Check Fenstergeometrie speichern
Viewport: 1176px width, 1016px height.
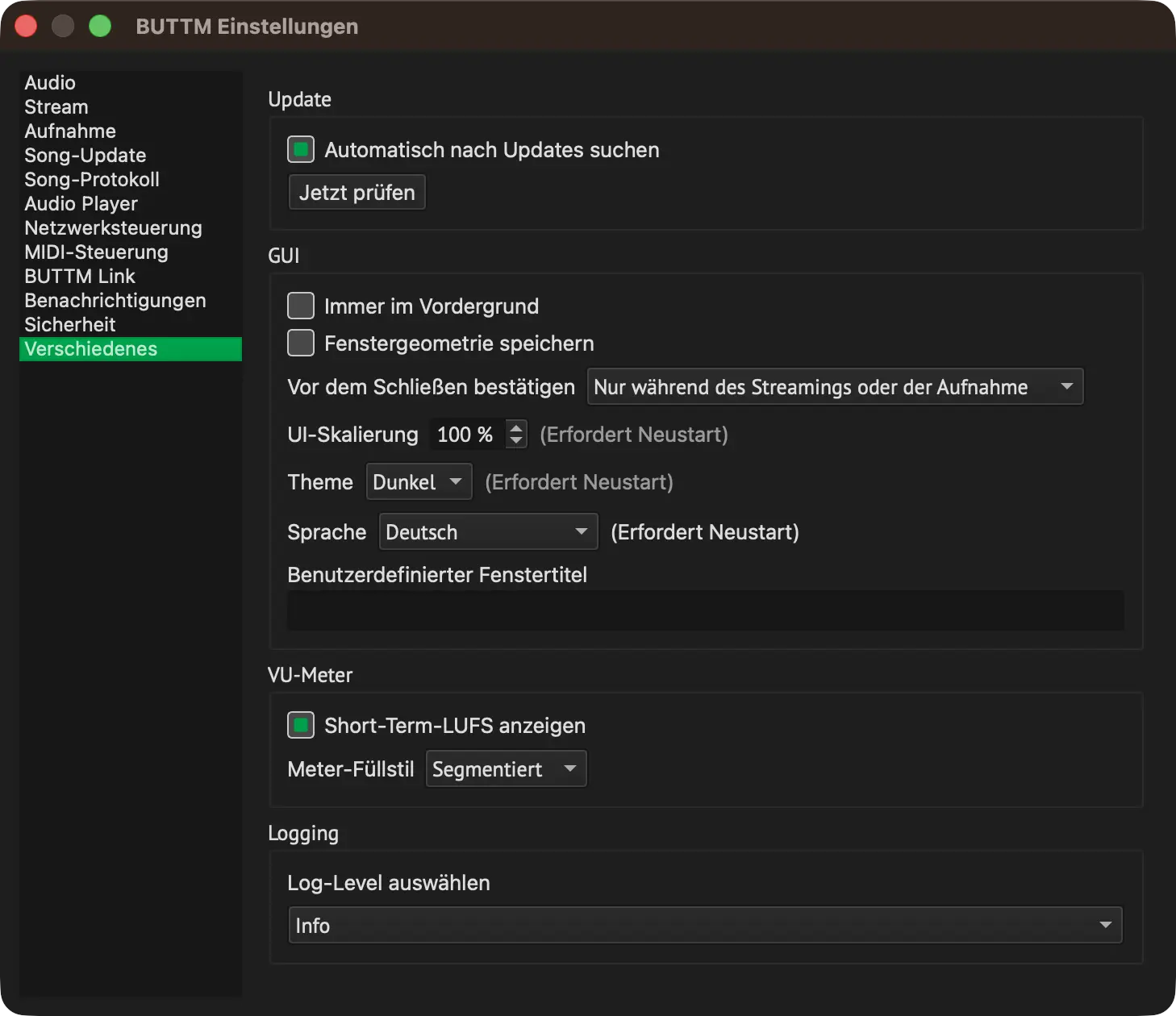pyautogui.click(x=301, y=344)
